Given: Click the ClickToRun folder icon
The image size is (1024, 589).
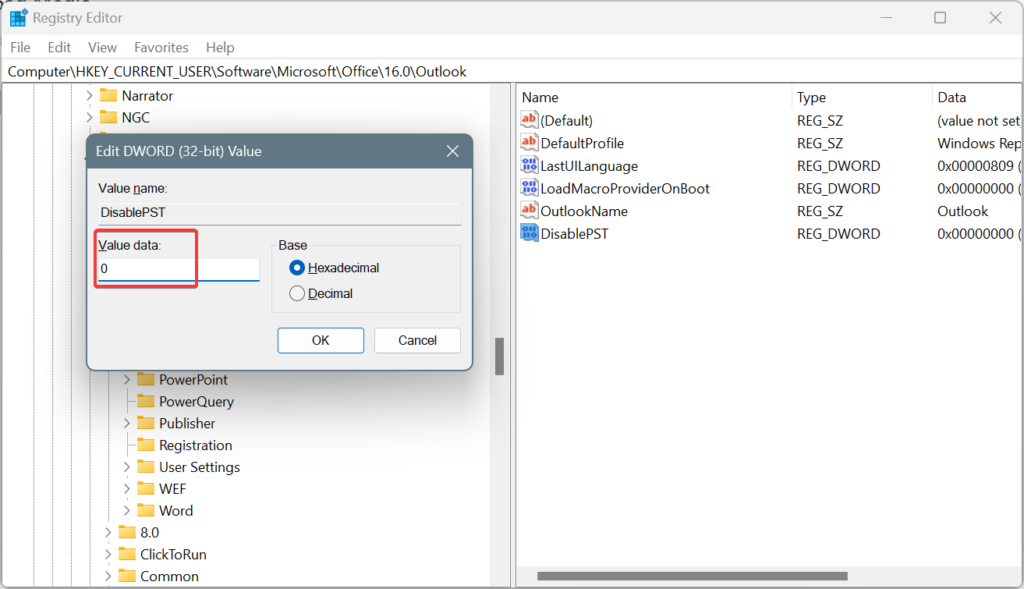Looking at the screenshot, I should point(127,554).
